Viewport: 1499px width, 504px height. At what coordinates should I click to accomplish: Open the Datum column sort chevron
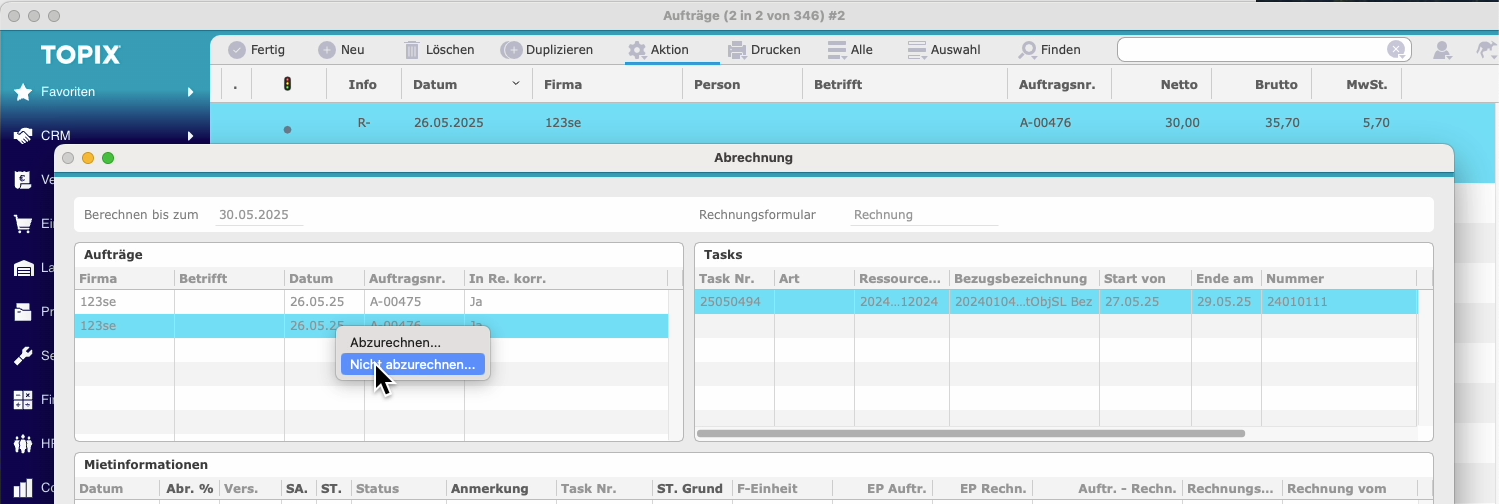pyautogui.click(x=516, y=84)
